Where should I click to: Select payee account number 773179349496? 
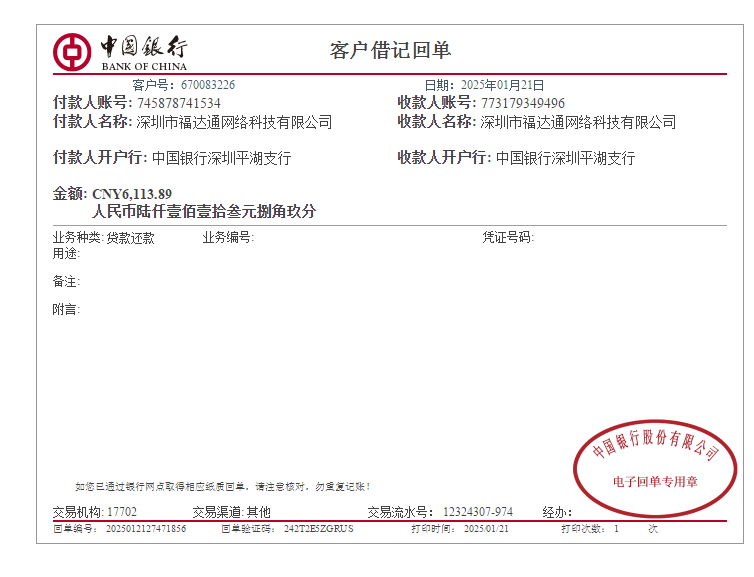pyautogui.click(x=523, y=103)
